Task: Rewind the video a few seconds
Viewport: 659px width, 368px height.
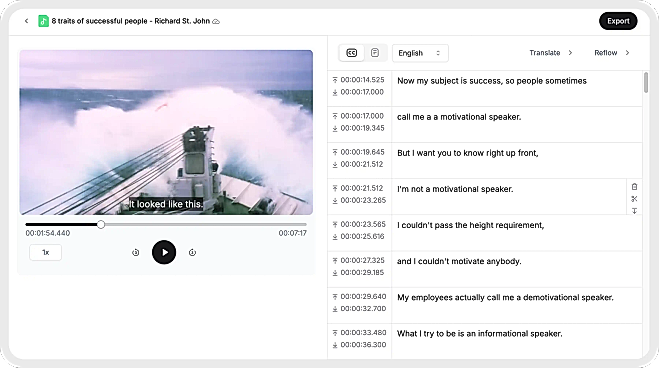Action: [x=135, y=252]
